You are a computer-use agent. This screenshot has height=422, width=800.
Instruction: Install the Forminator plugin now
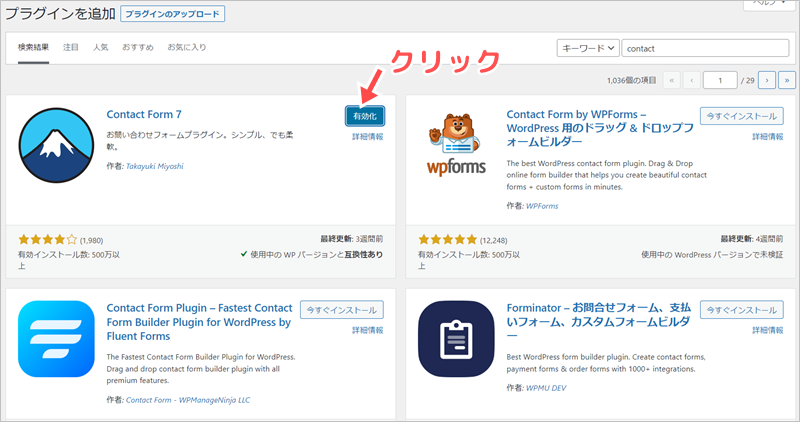click(x=741, y=309)
